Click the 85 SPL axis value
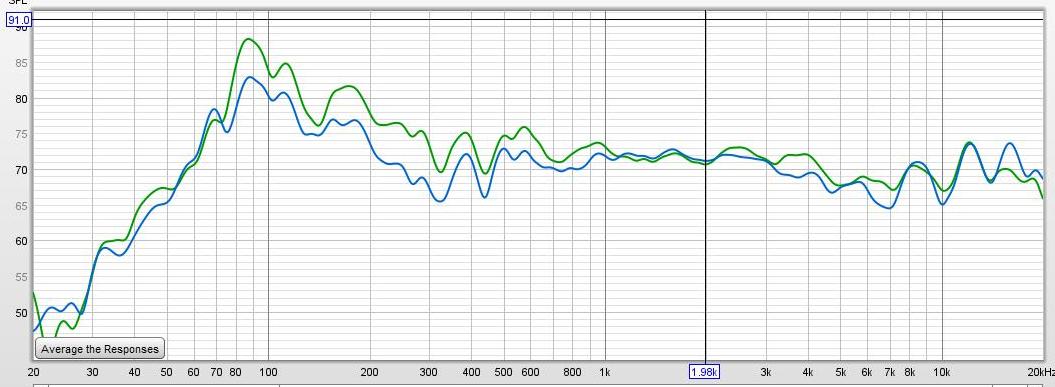1055x387 pixels. (22, 63)
